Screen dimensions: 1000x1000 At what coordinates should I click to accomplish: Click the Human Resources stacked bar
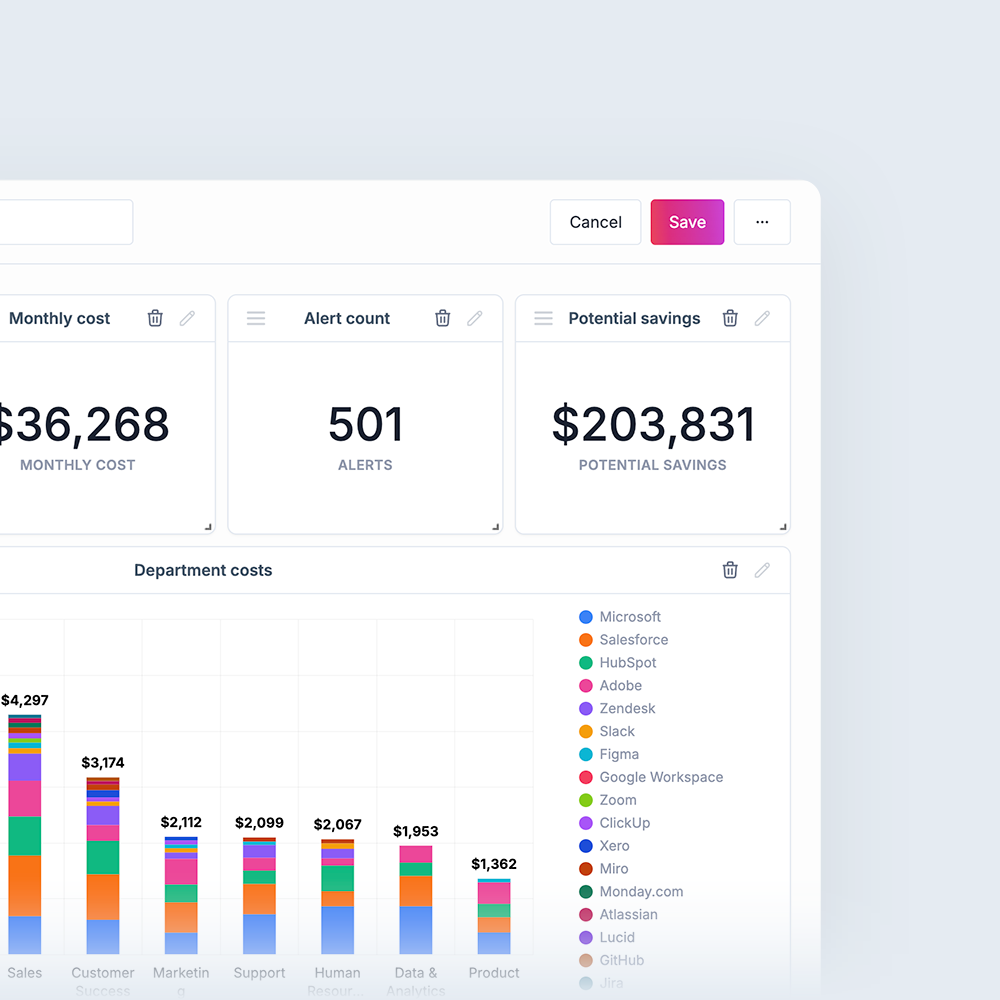click(x=337, y=897)
